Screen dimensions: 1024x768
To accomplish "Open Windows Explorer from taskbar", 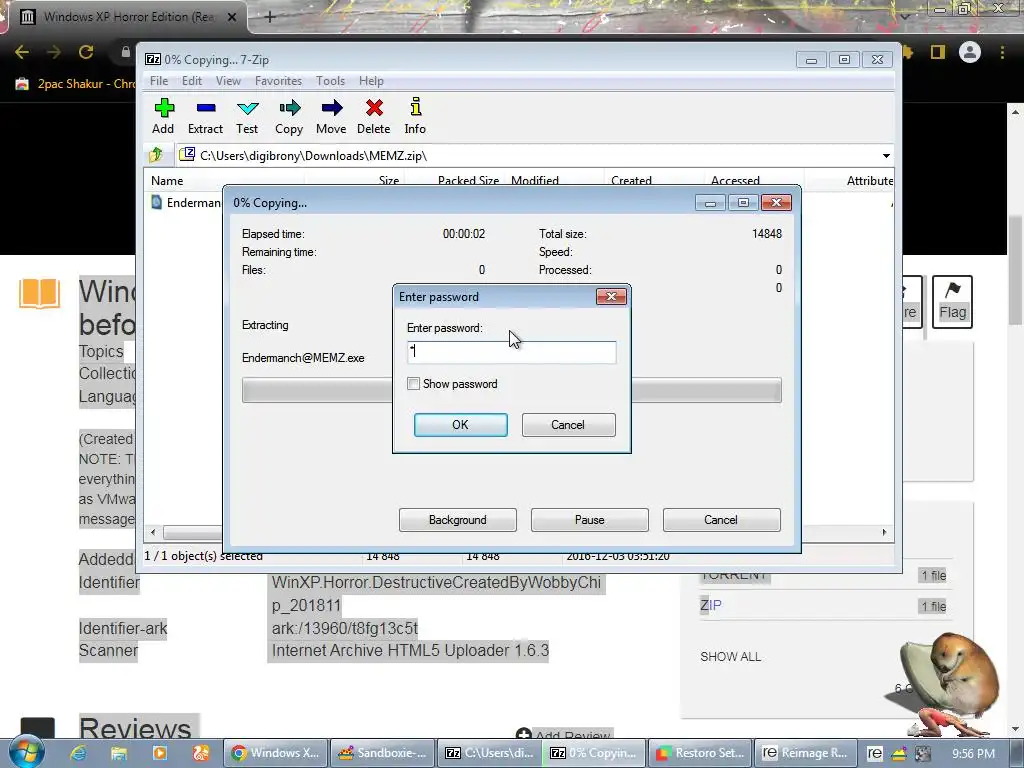I will [119, 753].
